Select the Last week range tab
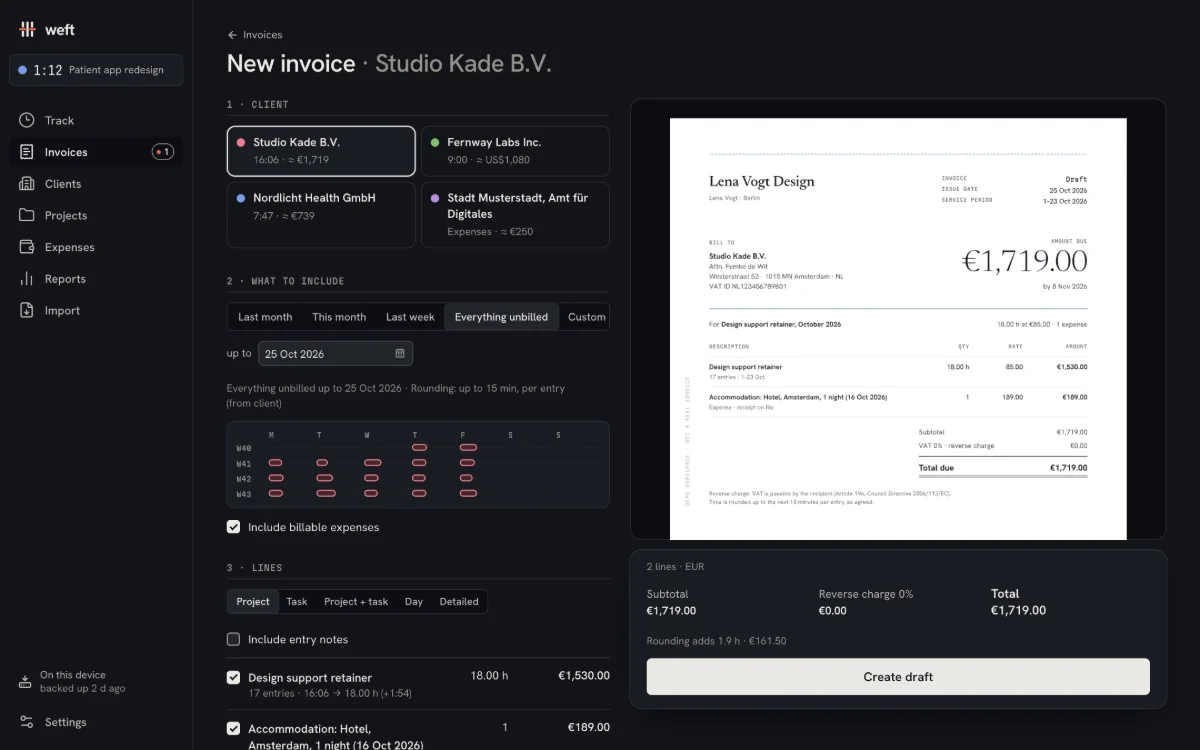The width and height of the screenshot is (1200, 750). coord(410,317)
